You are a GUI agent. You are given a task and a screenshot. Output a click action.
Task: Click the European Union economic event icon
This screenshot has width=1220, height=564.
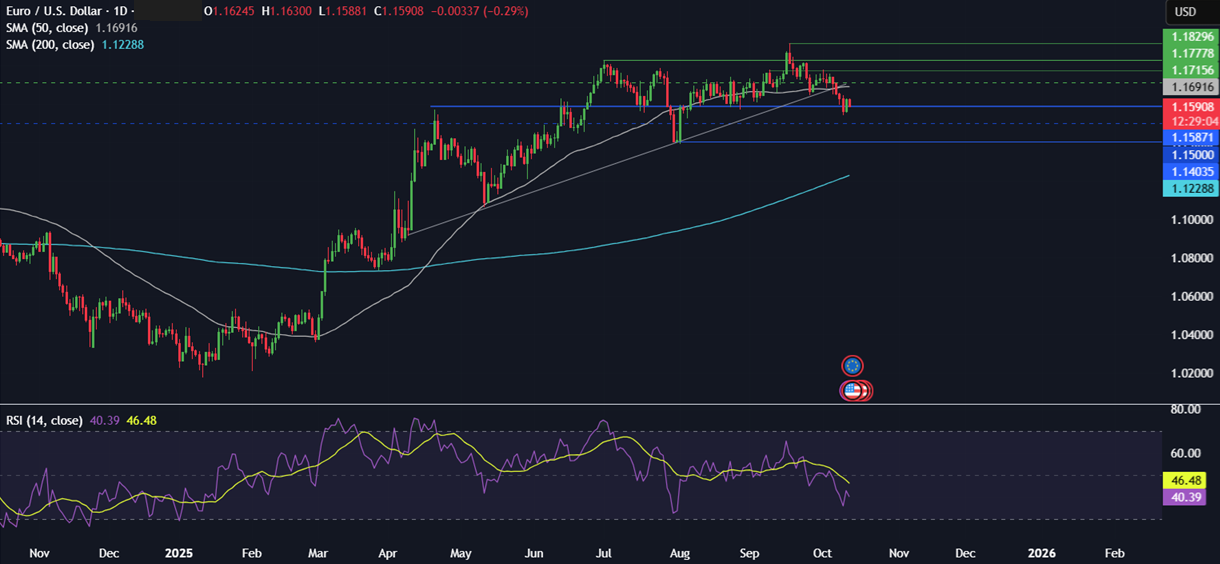point(852,366)
